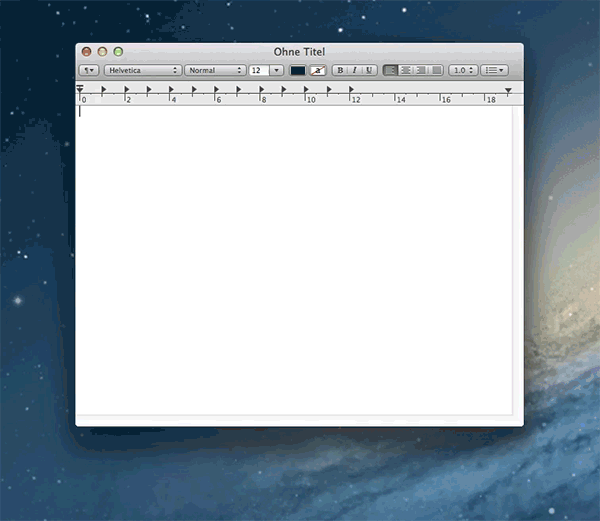Click the tab stop at ruler mark 8
The width and height of the screenshot is (600, 521).
click(261, 90)
